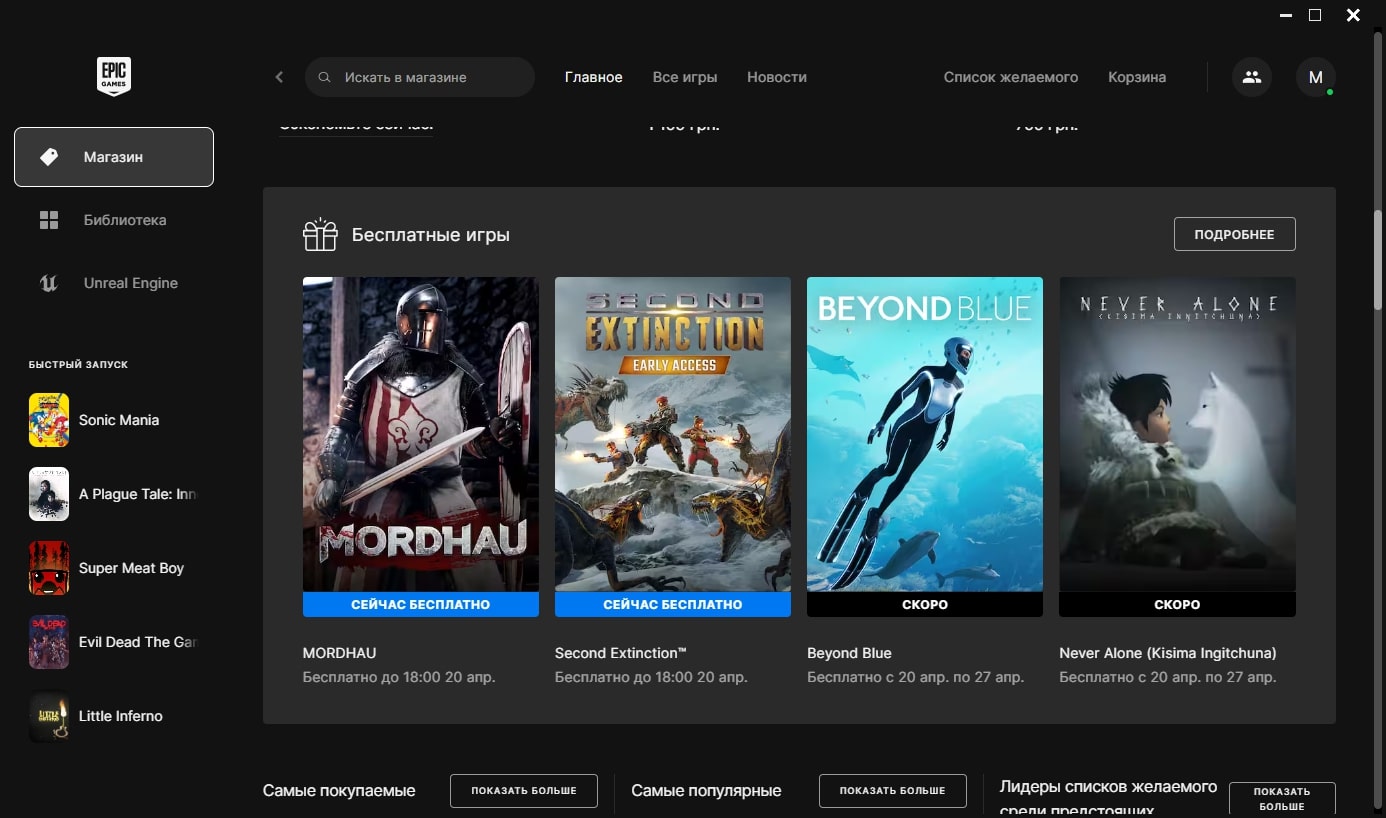Click the gift box icon beside Бесплатные игры
Screen dimensions: 1386x818
321,235
